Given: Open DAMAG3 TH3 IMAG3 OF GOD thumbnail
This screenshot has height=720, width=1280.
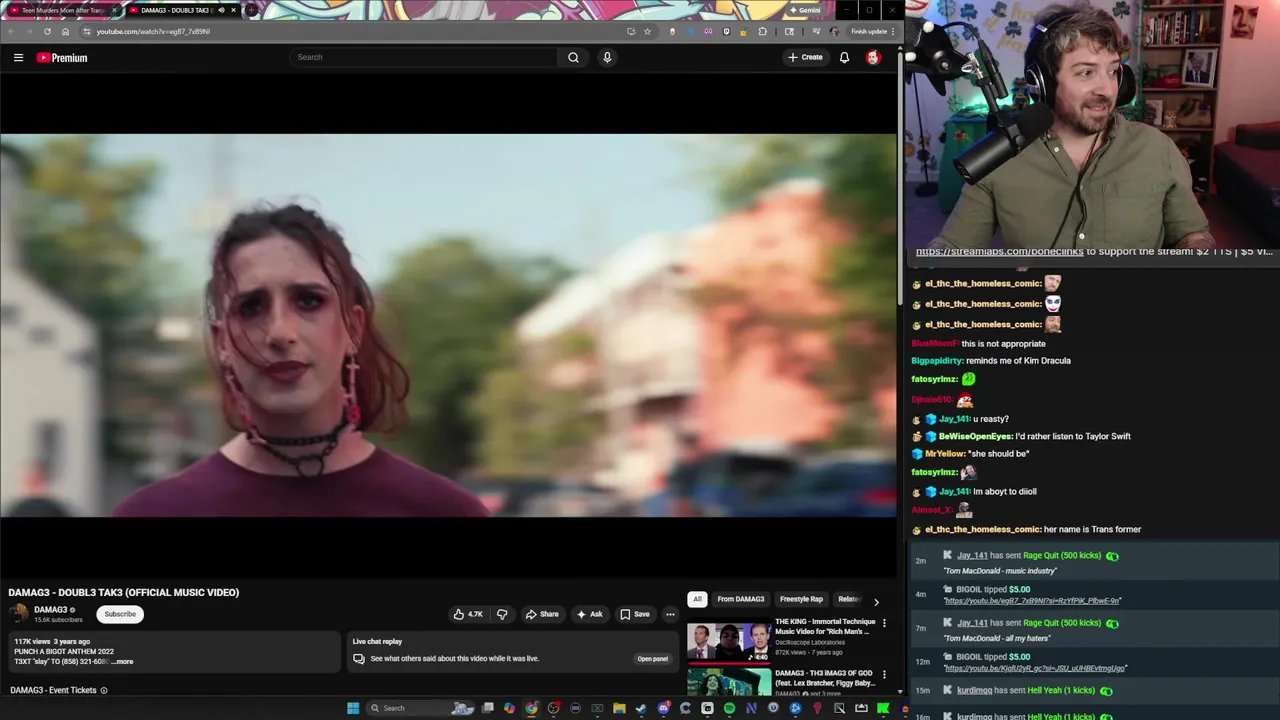Looking at the screenshot, I should coord(729,682).
